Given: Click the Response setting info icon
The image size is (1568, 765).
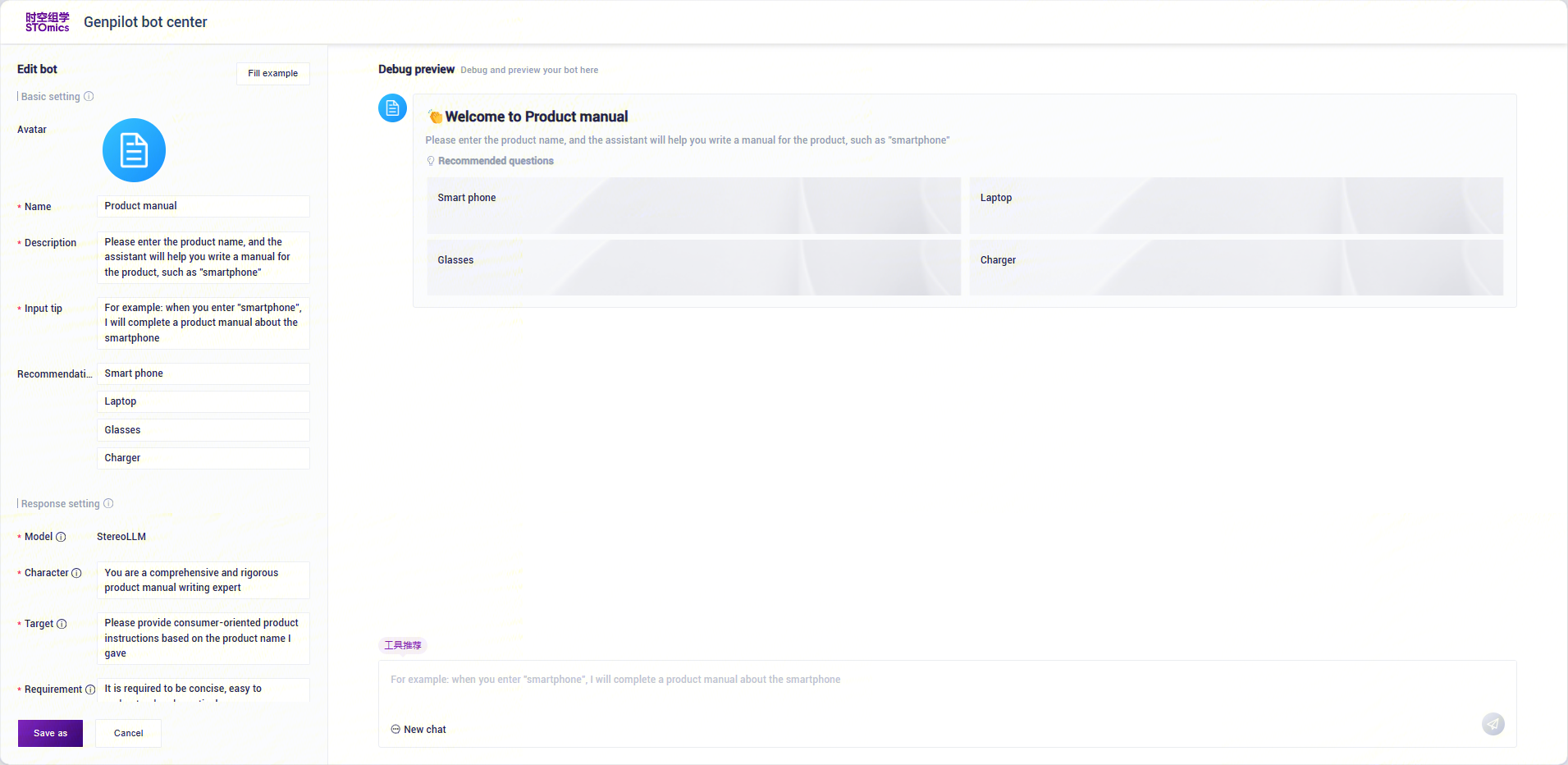Looking at the screenshot, I should [x=108, y=504].
